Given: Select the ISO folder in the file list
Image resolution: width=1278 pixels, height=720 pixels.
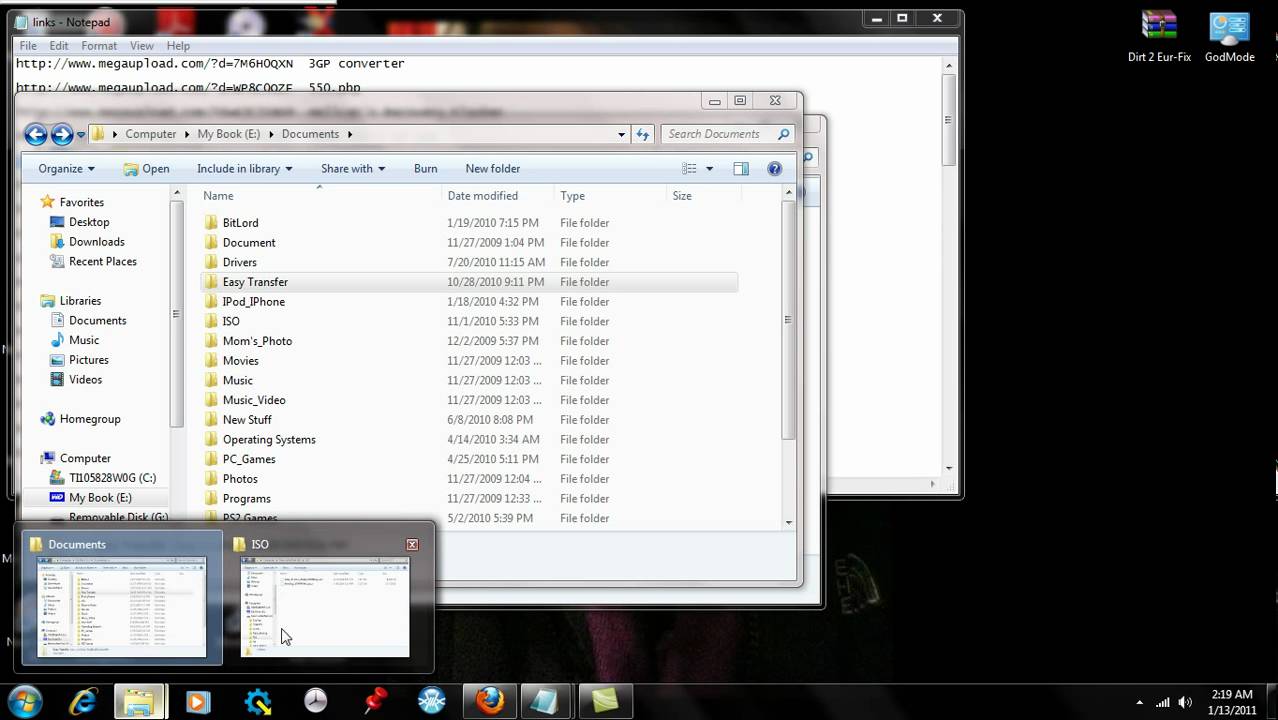Looking at the screenshot, I should coord(231,321).
